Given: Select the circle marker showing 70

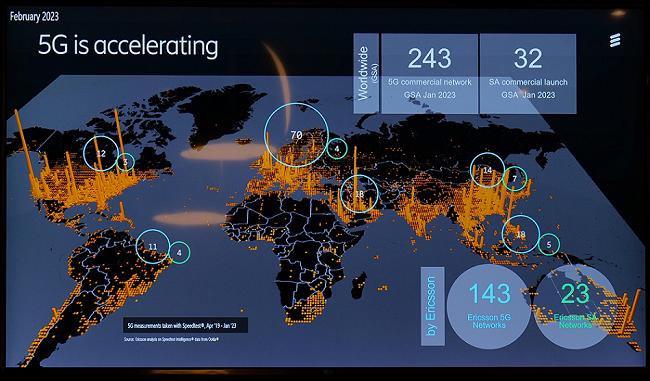Looking at the screenshot, I should (x=296, y=135).
